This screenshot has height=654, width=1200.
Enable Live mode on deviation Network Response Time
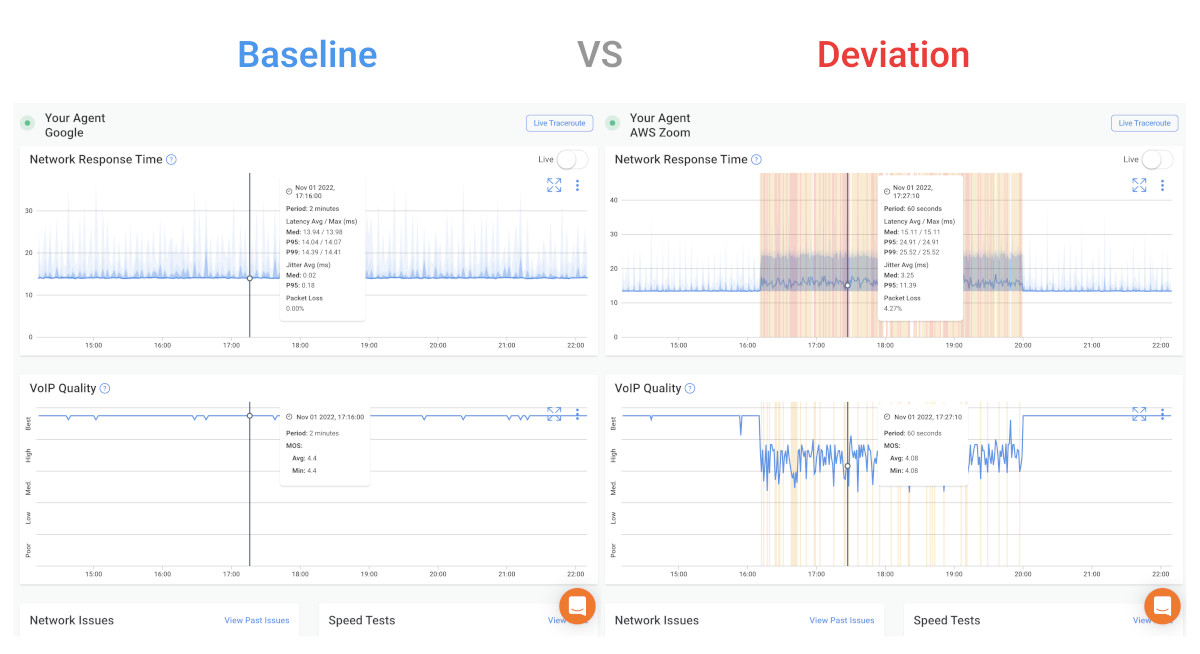(x=1157, y=159)
